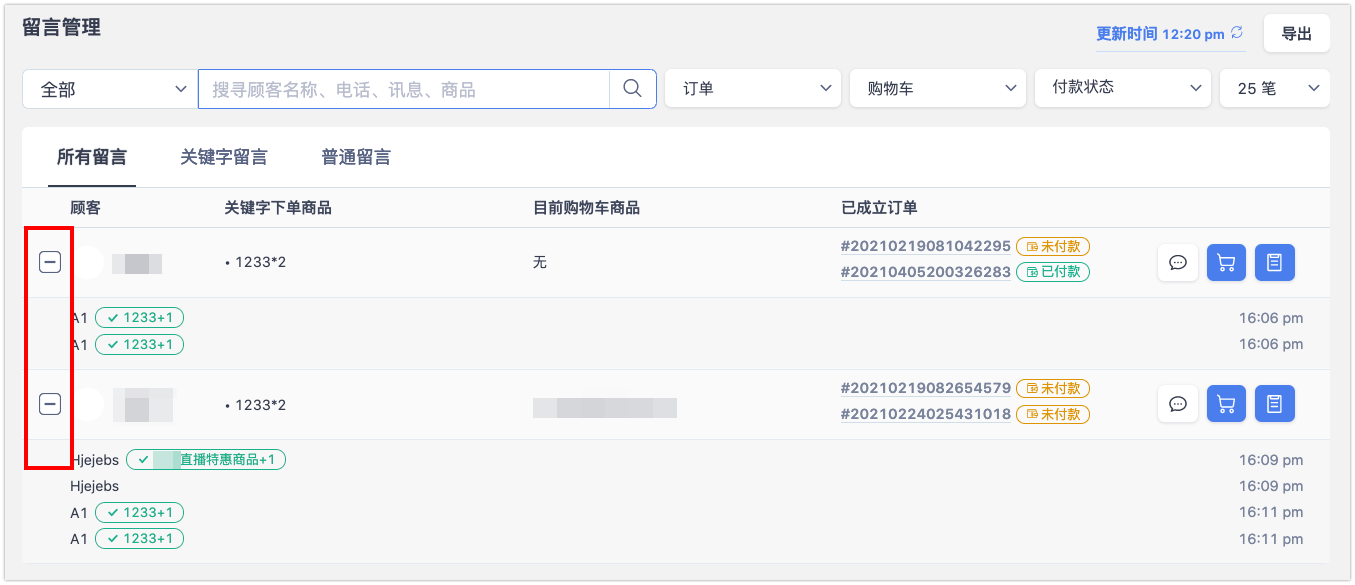
Task: Click the 已成立订单 column header
Action: 879,208
